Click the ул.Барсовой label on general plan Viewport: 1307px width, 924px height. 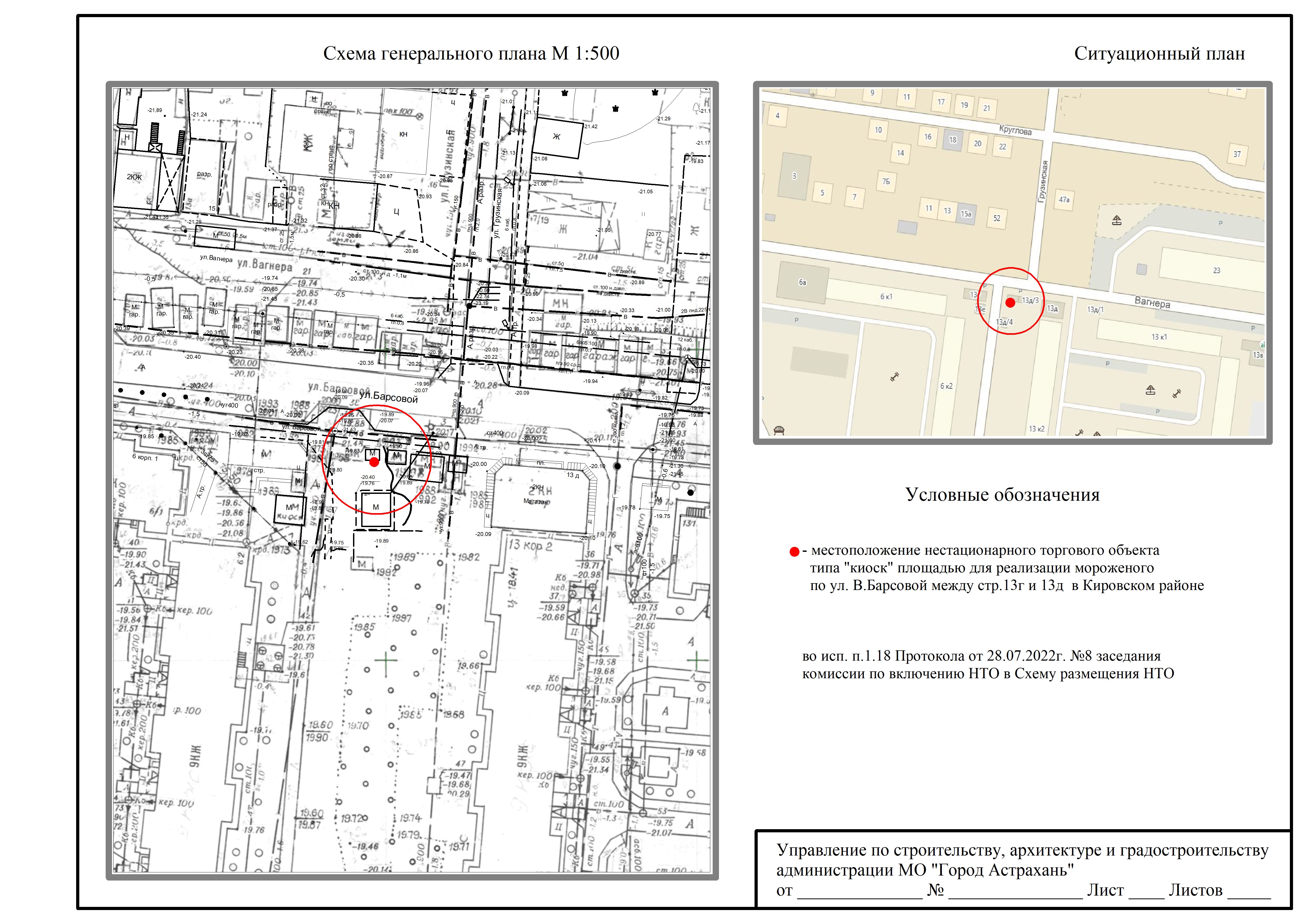[x=388, y=398]
